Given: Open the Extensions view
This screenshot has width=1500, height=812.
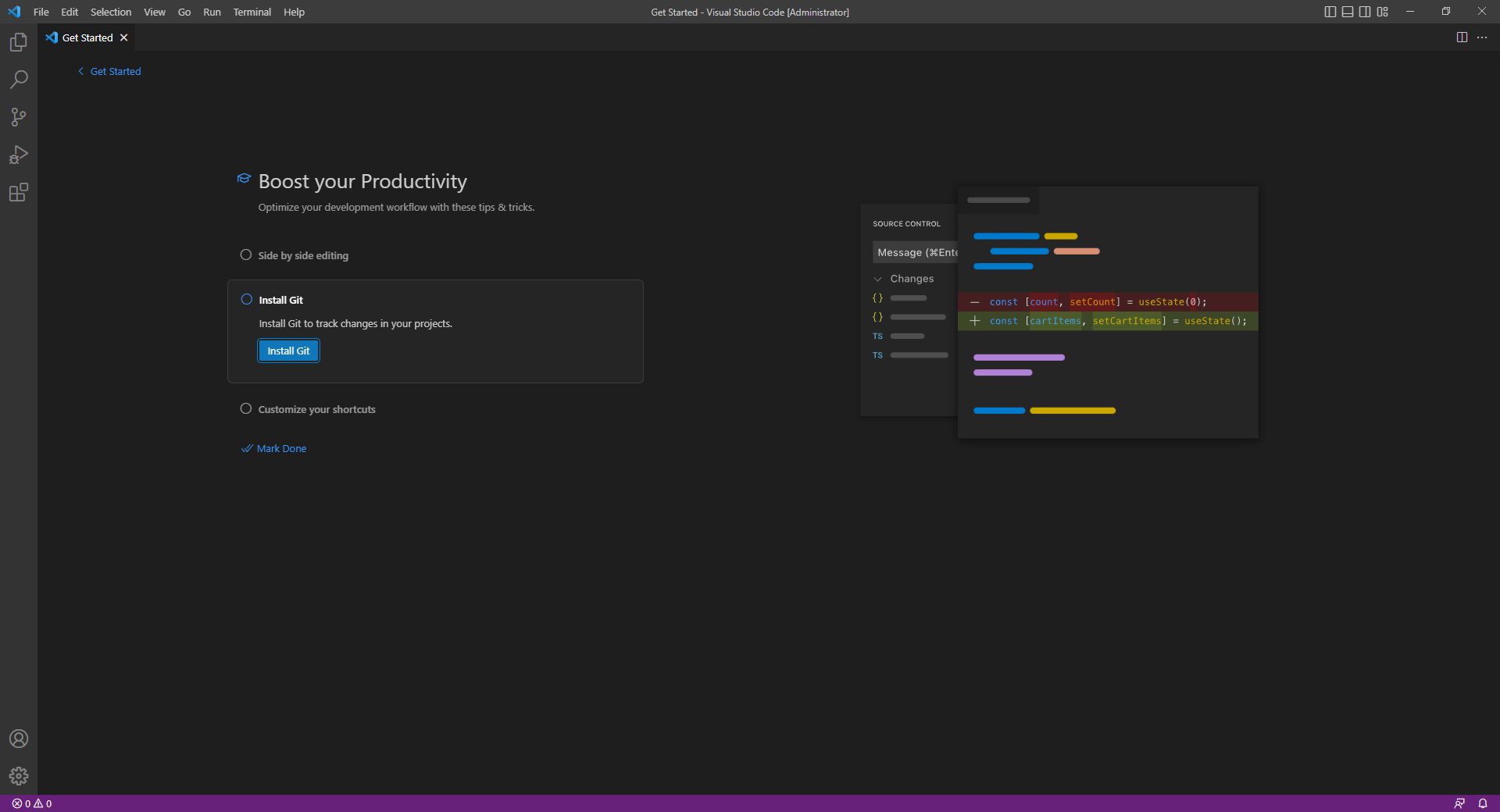Looking at the screenshot, I should coord(19,192).
